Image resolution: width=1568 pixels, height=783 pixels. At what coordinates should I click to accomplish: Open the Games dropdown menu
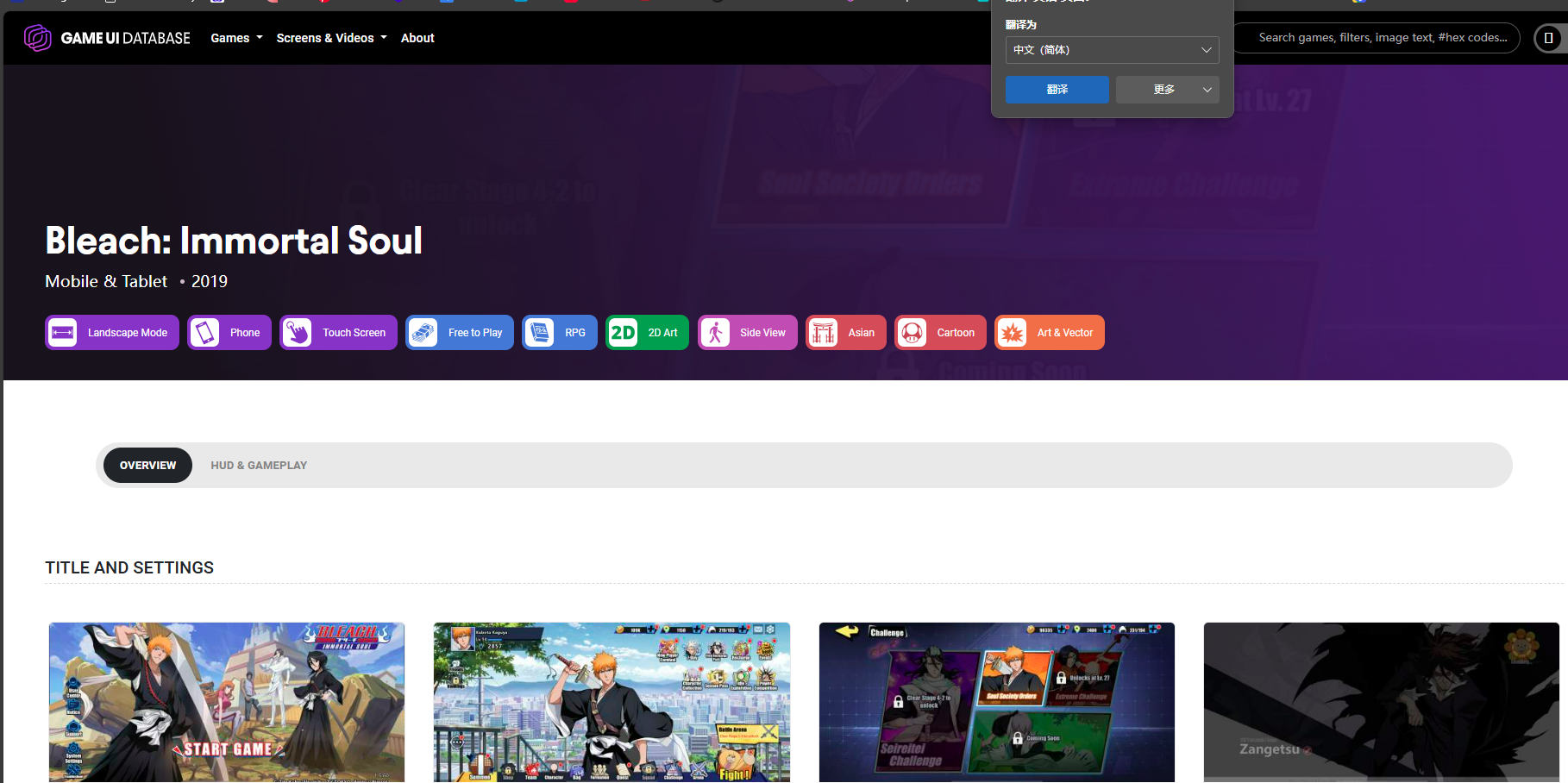pyautogui.click(x=236, y=38)
